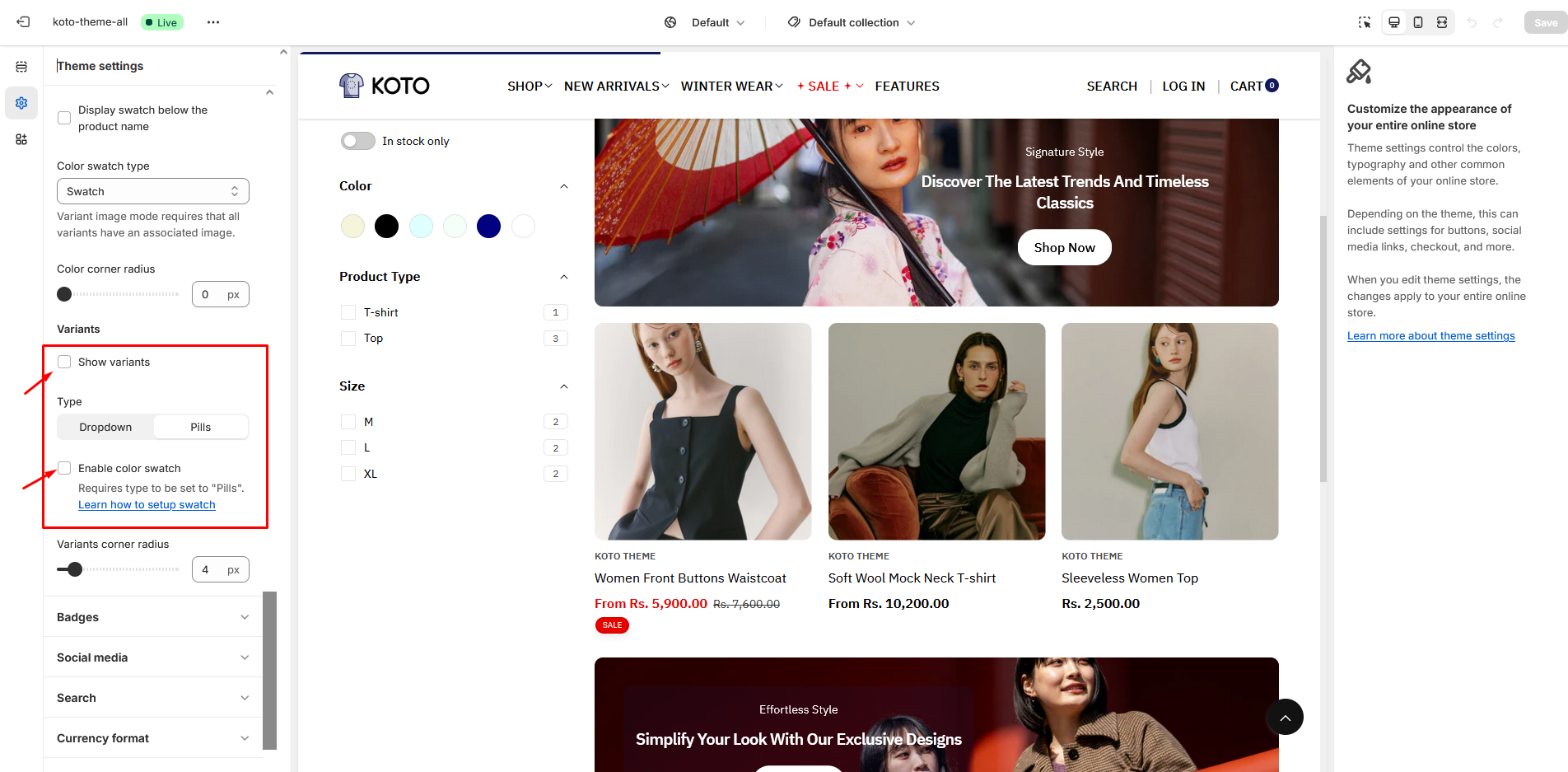Image resolution: width=1568 pixels, height=772 pixels.
Task: Select the Dropdown variant type
Action: pyautogui.click(x=105, y=427)
